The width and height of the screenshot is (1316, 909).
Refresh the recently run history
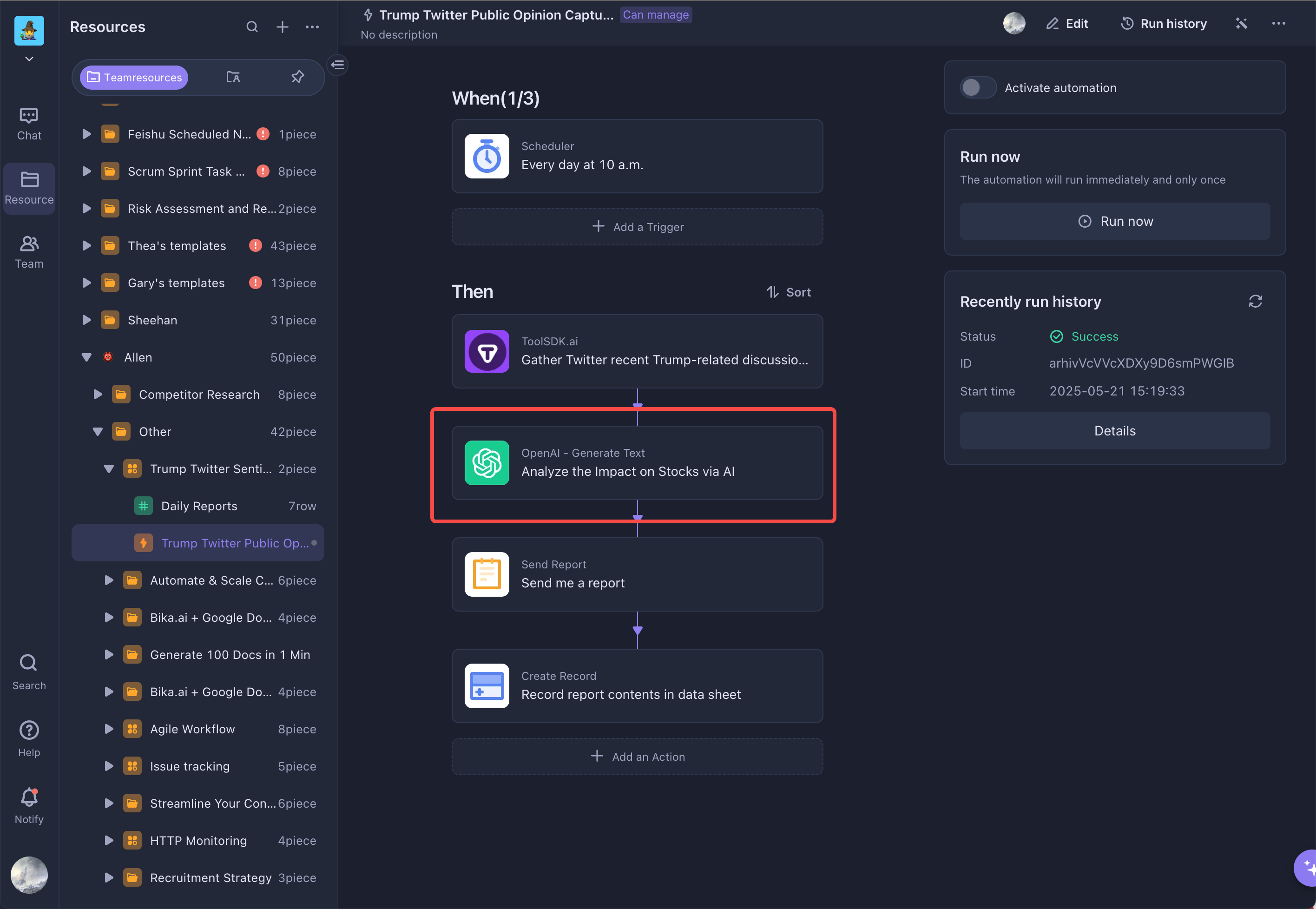click(x=1255, y=301)
